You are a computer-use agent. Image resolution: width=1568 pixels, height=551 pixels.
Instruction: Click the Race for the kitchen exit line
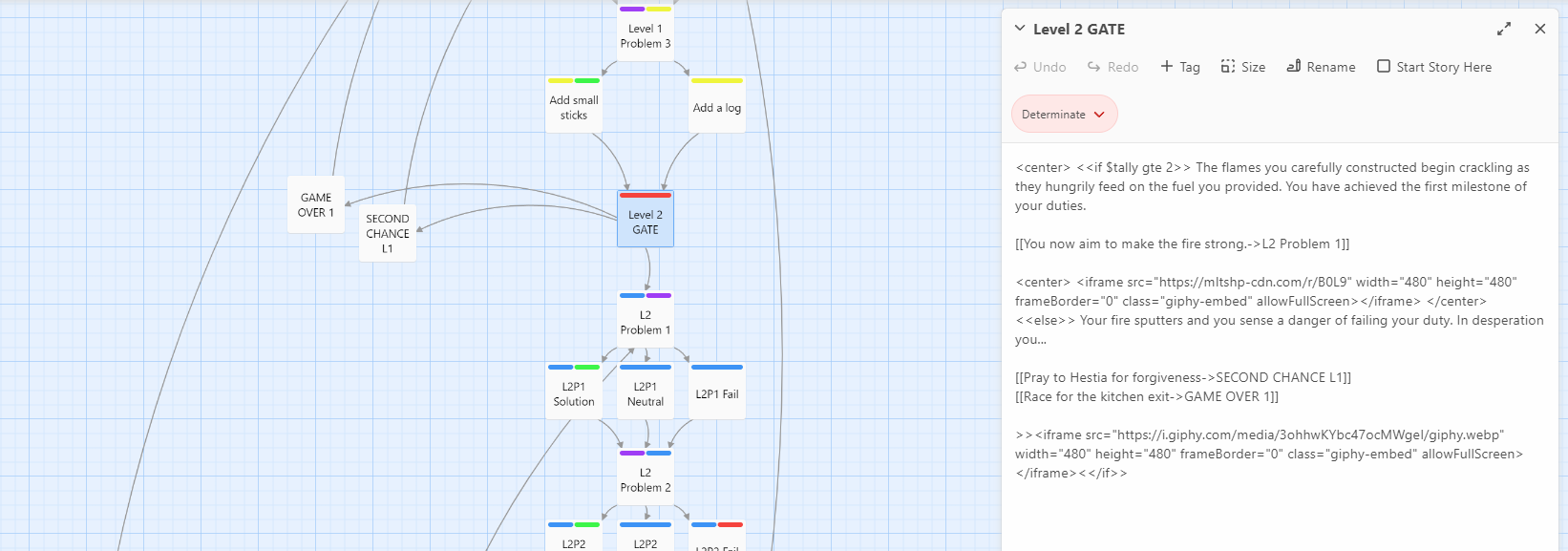click(1147, 396)
